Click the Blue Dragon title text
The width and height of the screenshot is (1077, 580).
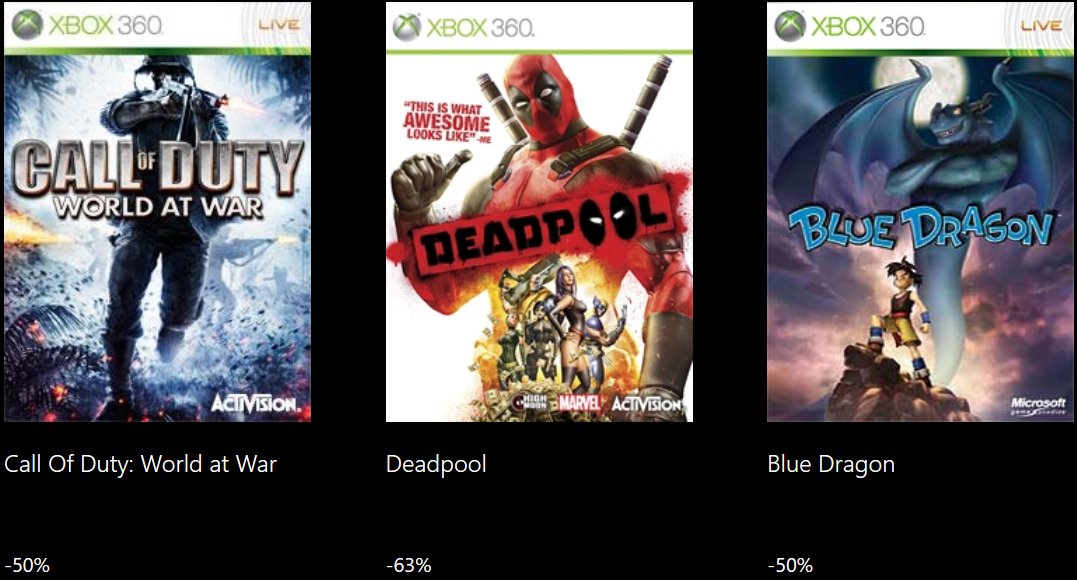(x=831, y=465)
